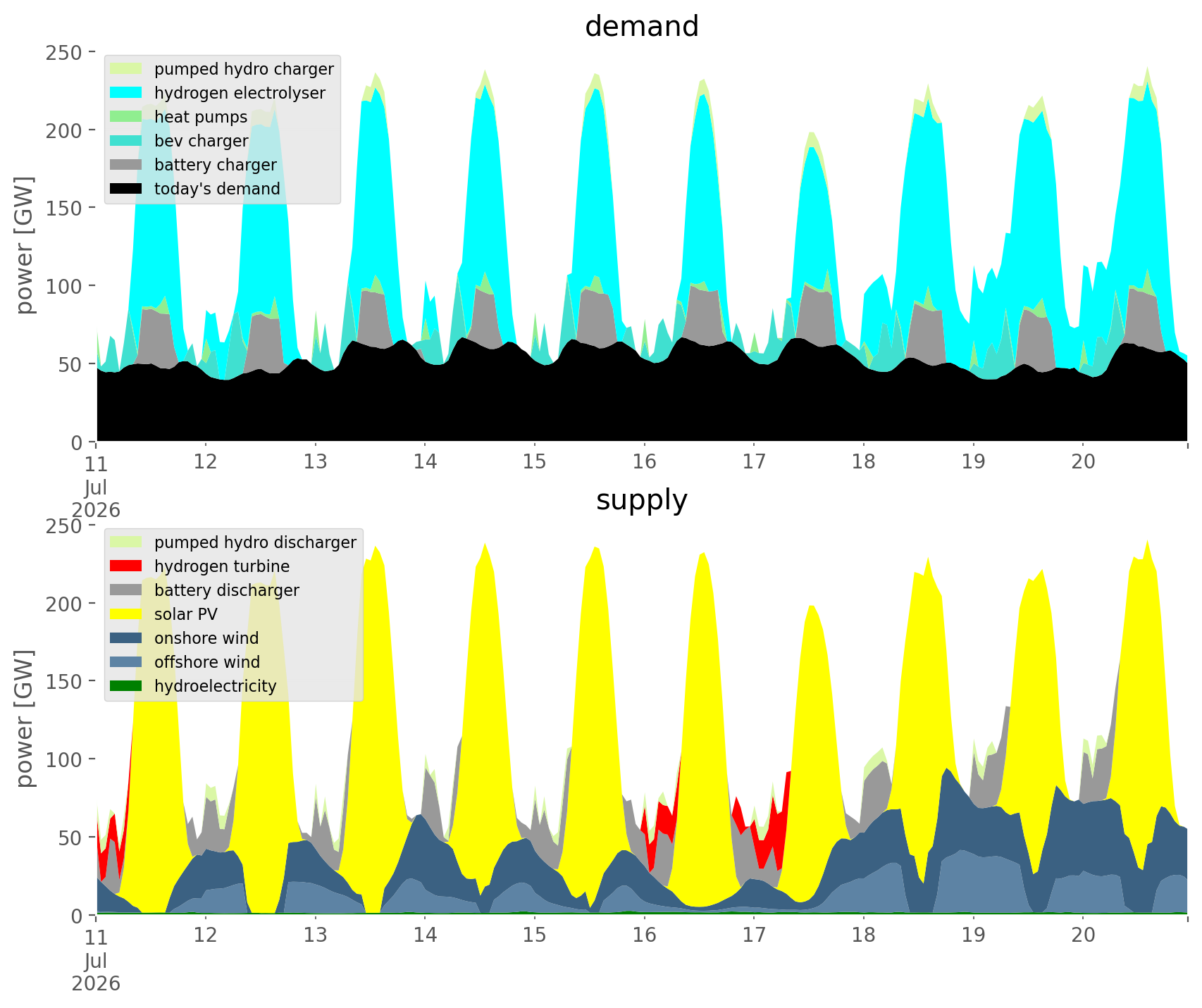Click the "bev charger" legend label
This screenshot has height=1008, width=1202.
(x=202, y=141)
